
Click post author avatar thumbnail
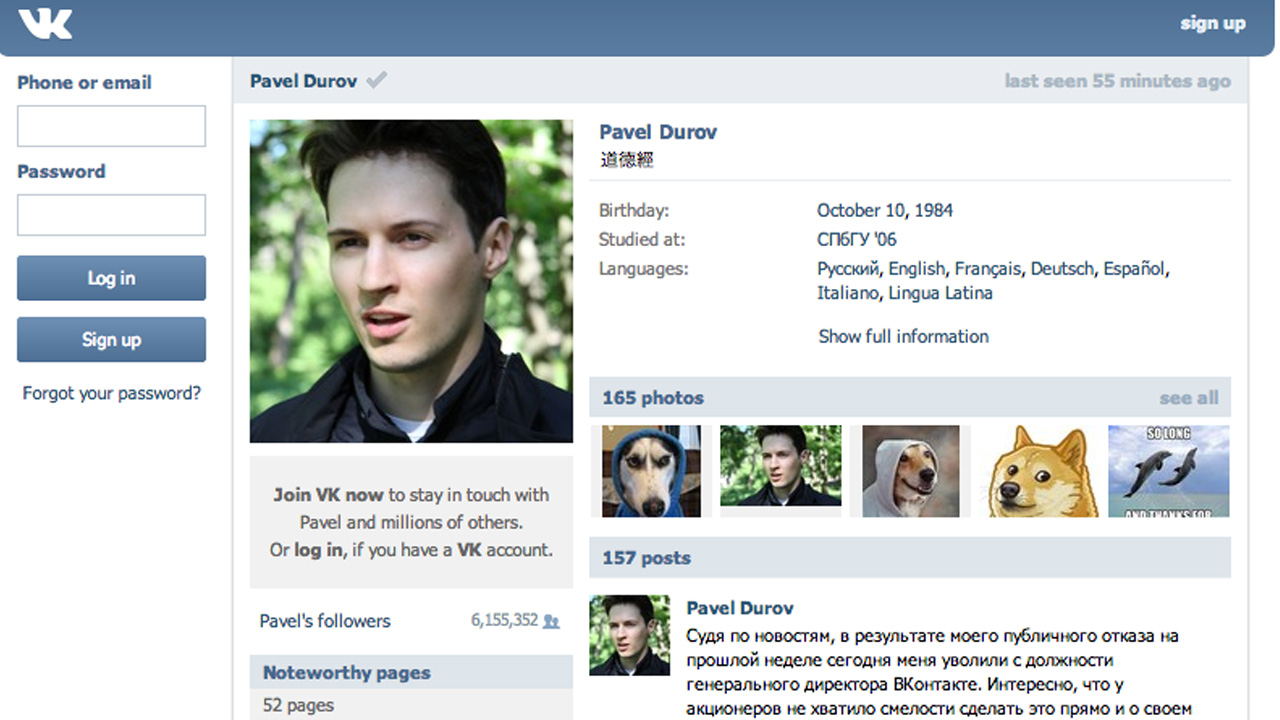(630, 635)
